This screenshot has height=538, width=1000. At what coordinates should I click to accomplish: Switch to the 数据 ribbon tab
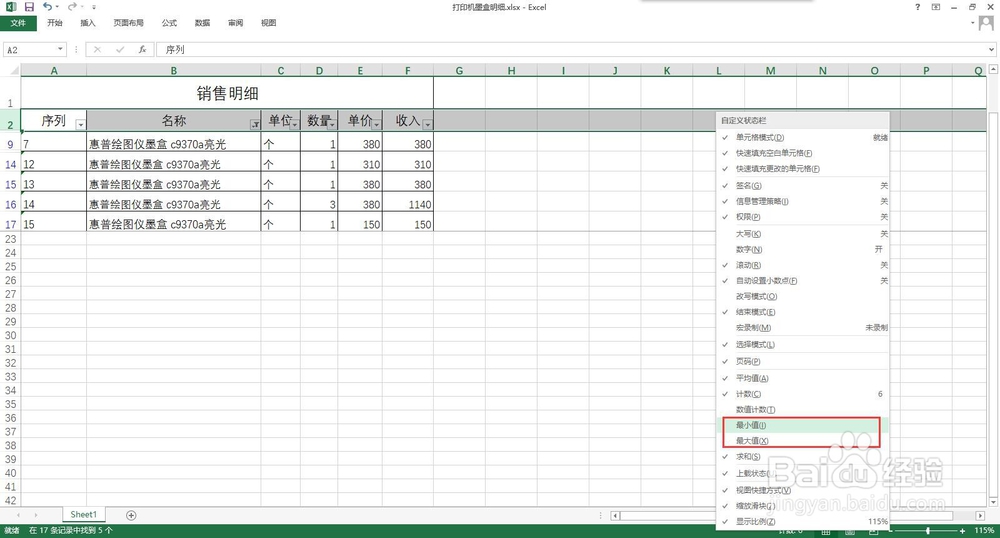click(202, 23)
